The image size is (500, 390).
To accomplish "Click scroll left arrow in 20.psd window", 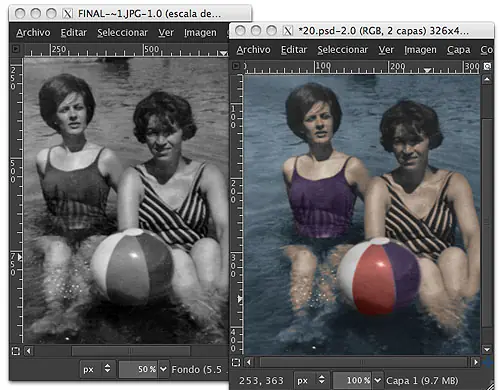I will [248, 362].
